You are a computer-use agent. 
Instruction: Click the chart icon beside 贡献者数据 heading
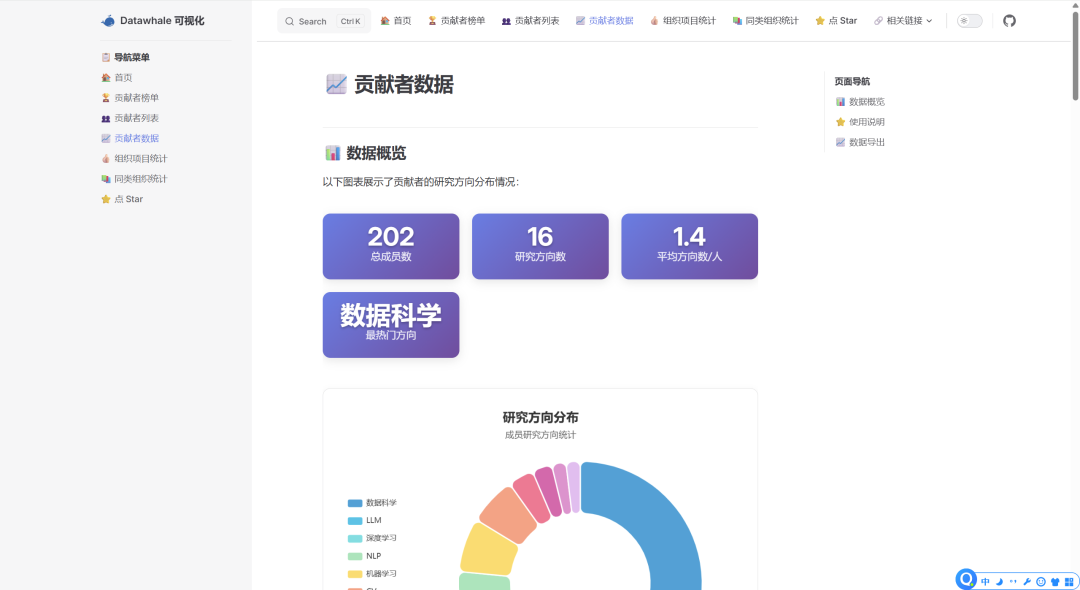(x=336, y=85)
